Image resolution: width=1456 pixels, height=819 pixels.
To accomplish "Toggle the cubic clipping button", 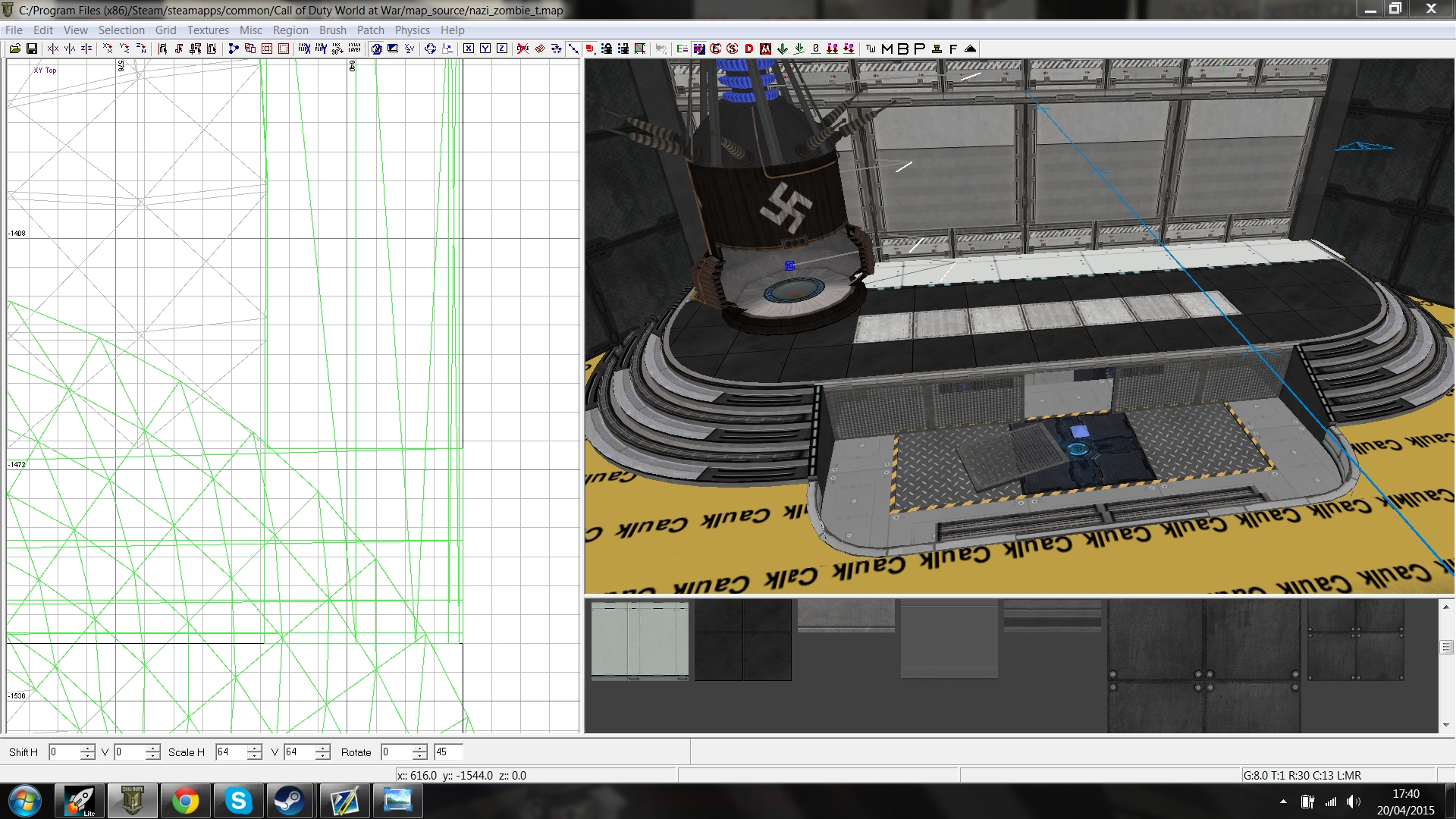I will 376,49.
